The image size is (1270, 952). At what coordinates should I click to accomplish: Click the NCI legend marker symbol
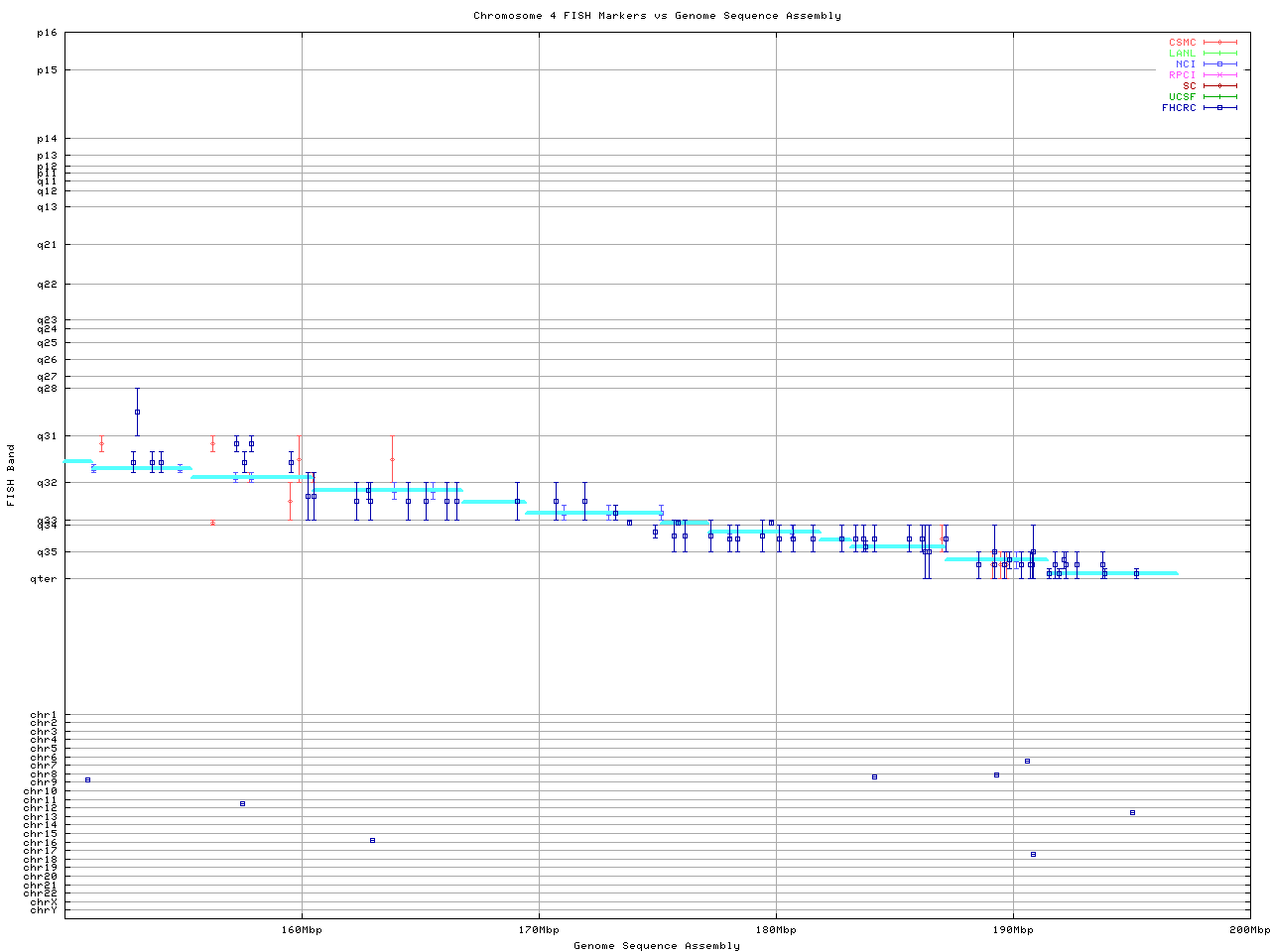click(x=1219, y=64)
